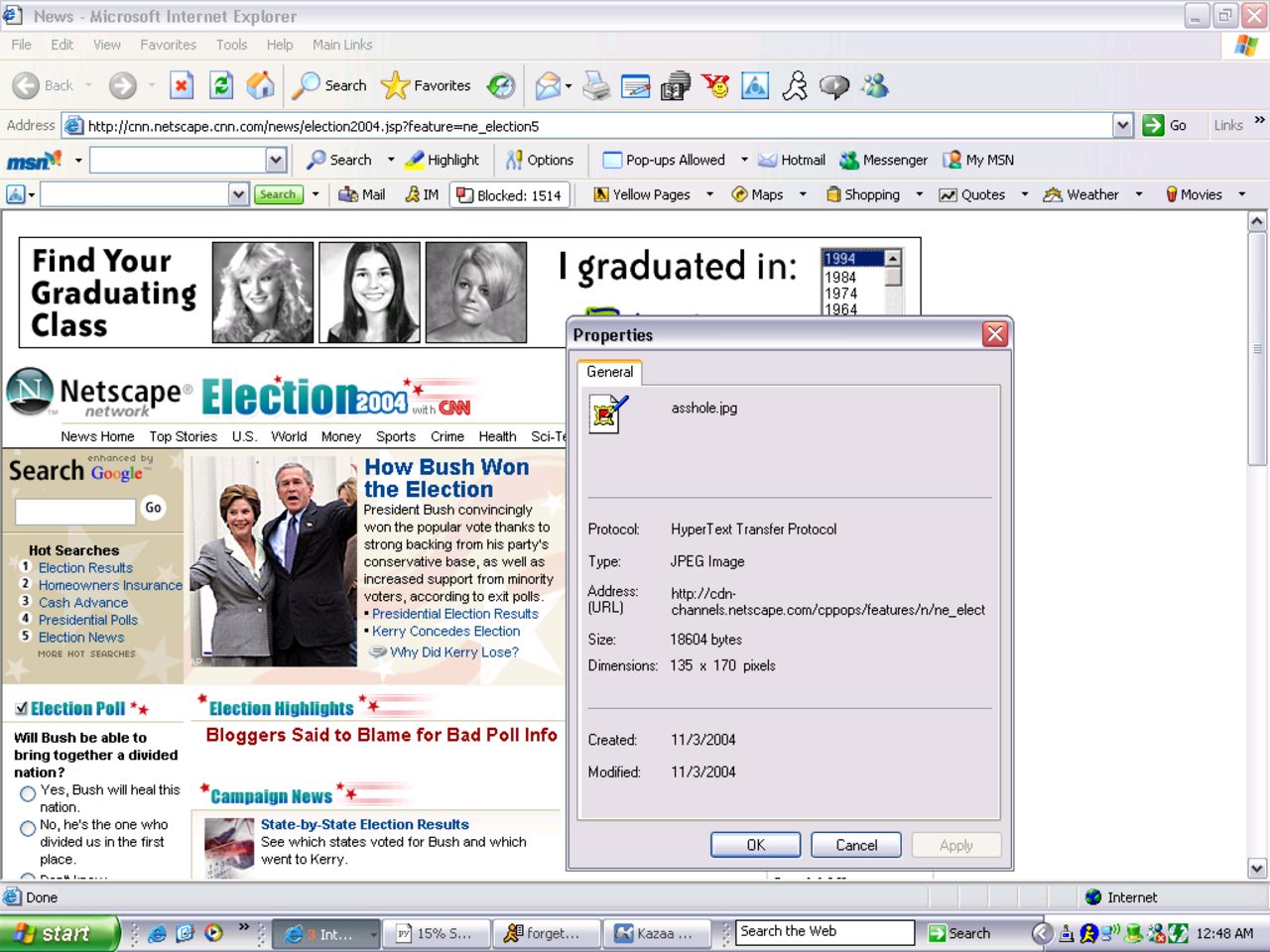Open the Edit menu
The image size is (1270, 952).
(63, 45)
